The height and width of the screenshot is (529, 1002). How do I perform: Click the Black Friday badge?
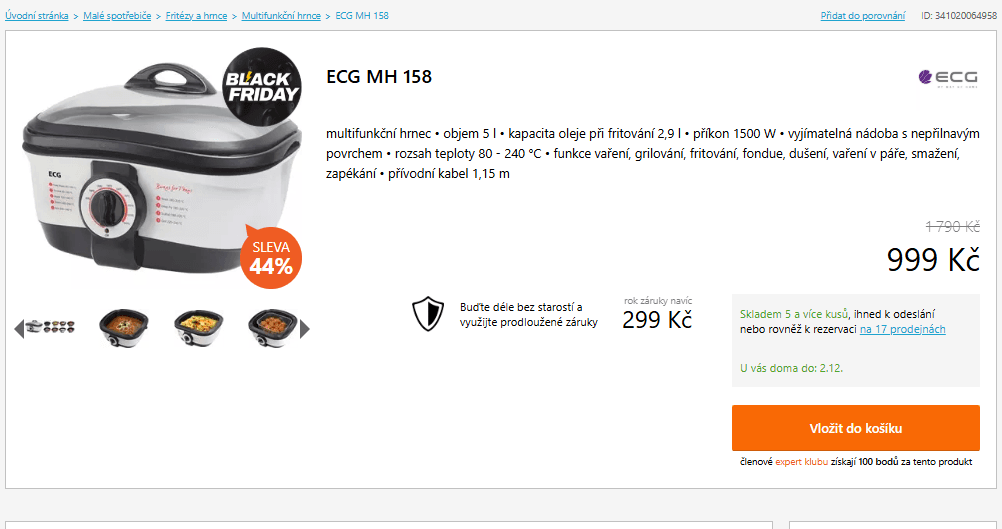click(x=261, y=87)
